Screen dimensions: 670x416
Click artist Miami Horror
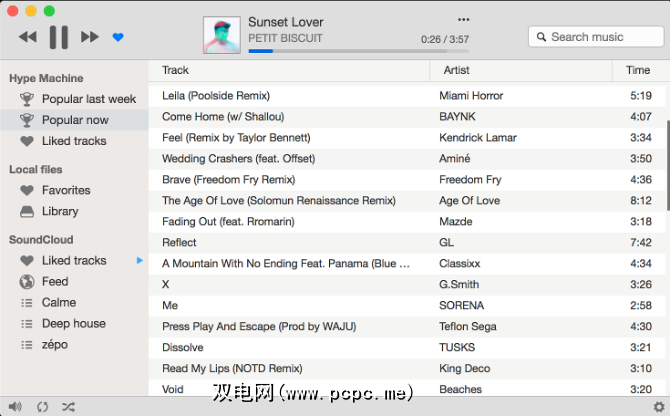pyautogui.click(x=471, y=96)
